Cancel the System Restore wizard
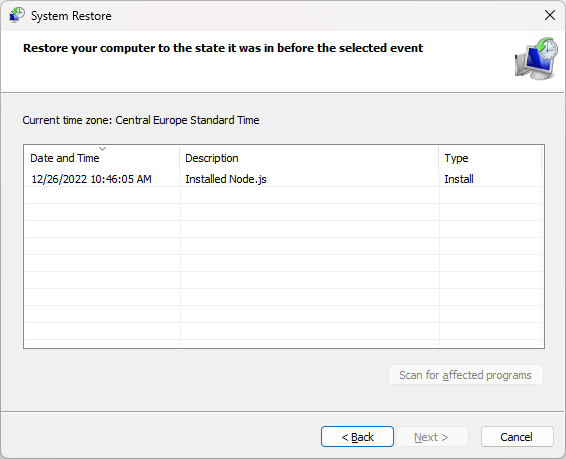 (517, 437)
